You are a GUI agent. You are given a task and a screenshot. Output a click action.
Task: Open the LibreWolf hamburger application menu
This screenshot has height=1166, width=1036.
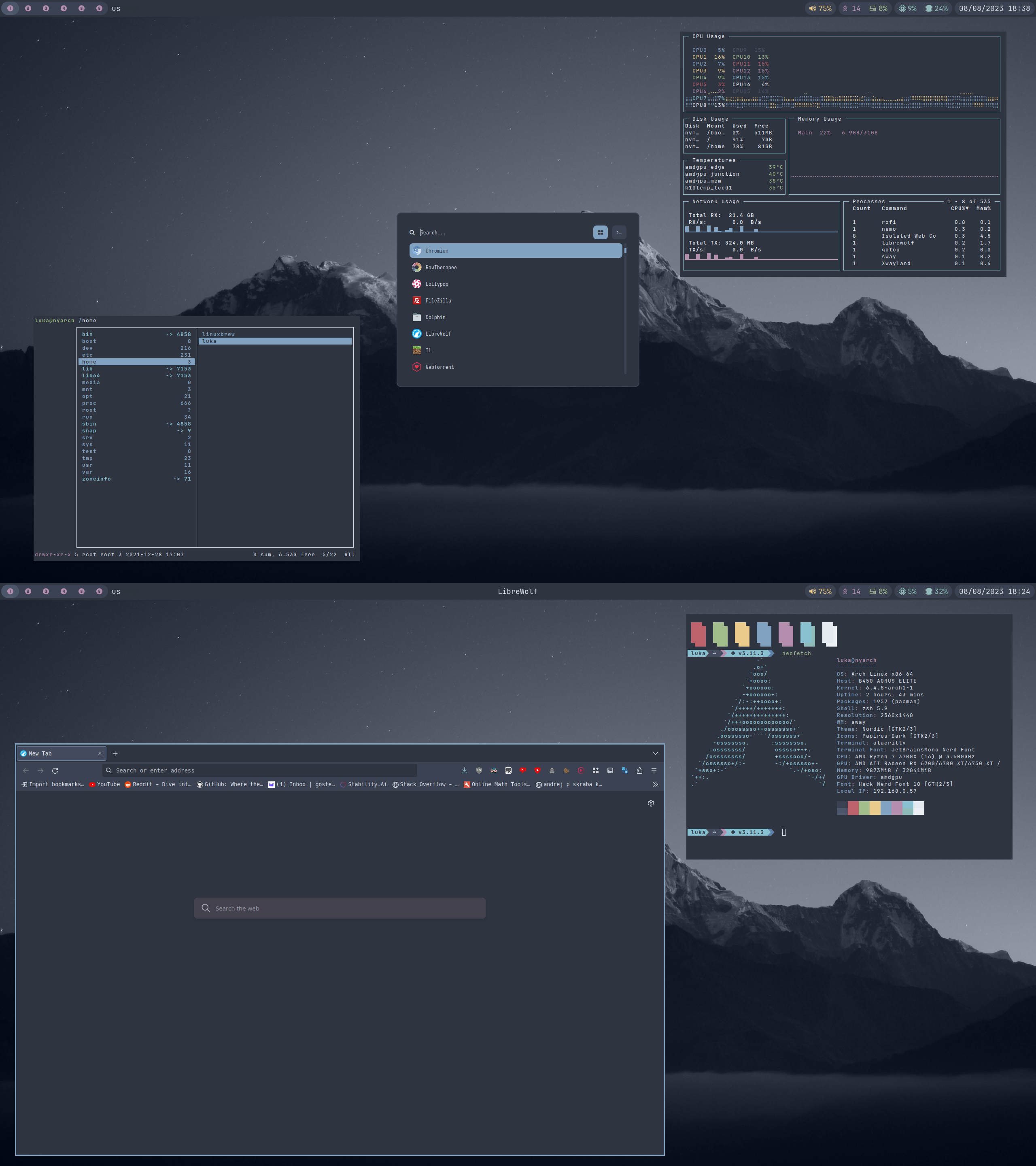click(x=654, y=770)
